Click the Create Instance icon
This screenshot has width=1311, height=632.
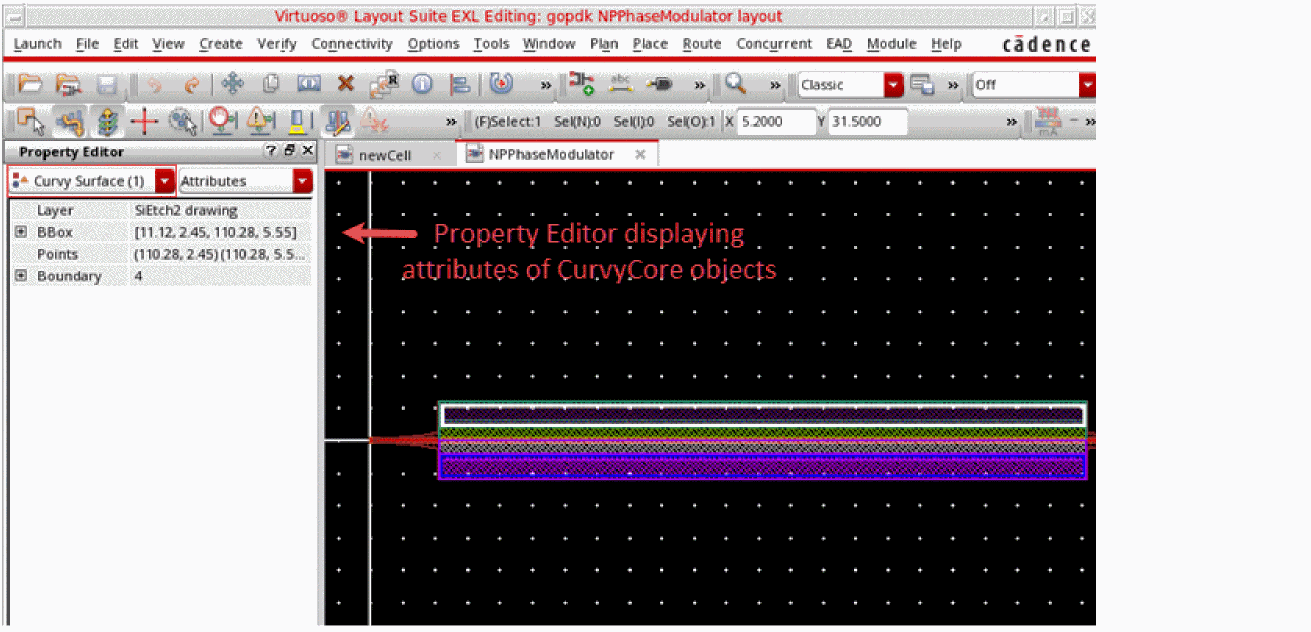coord(582,85)
